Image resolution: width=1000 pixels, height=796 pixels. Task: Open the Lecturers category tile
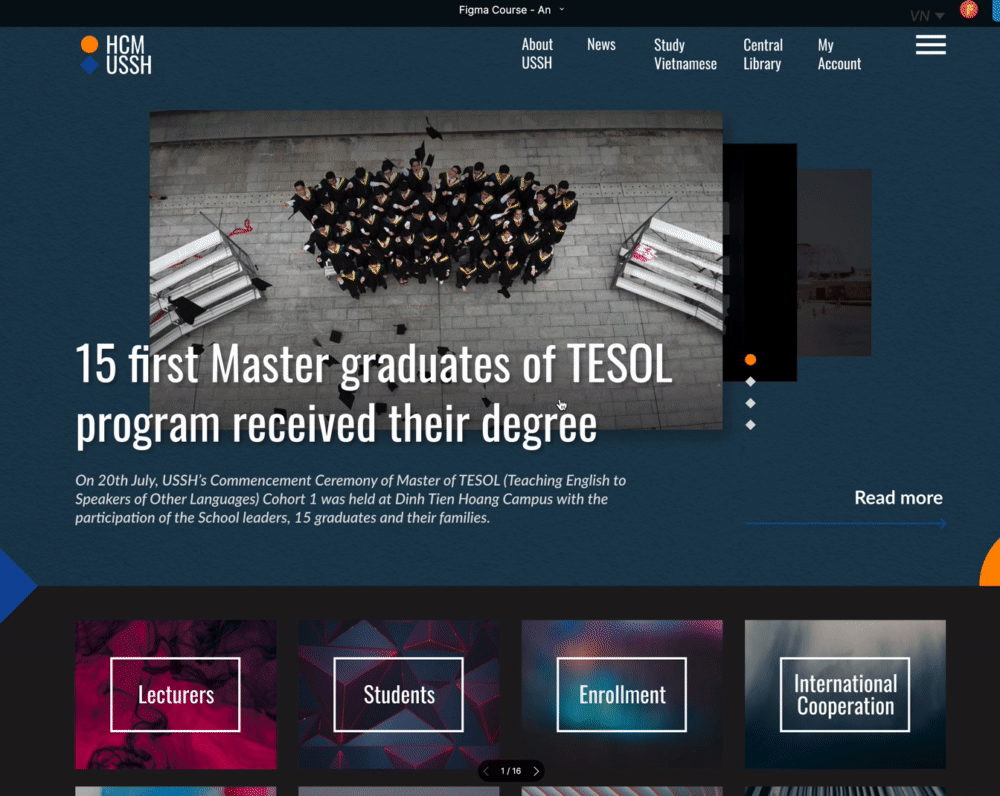click(176, 694)
